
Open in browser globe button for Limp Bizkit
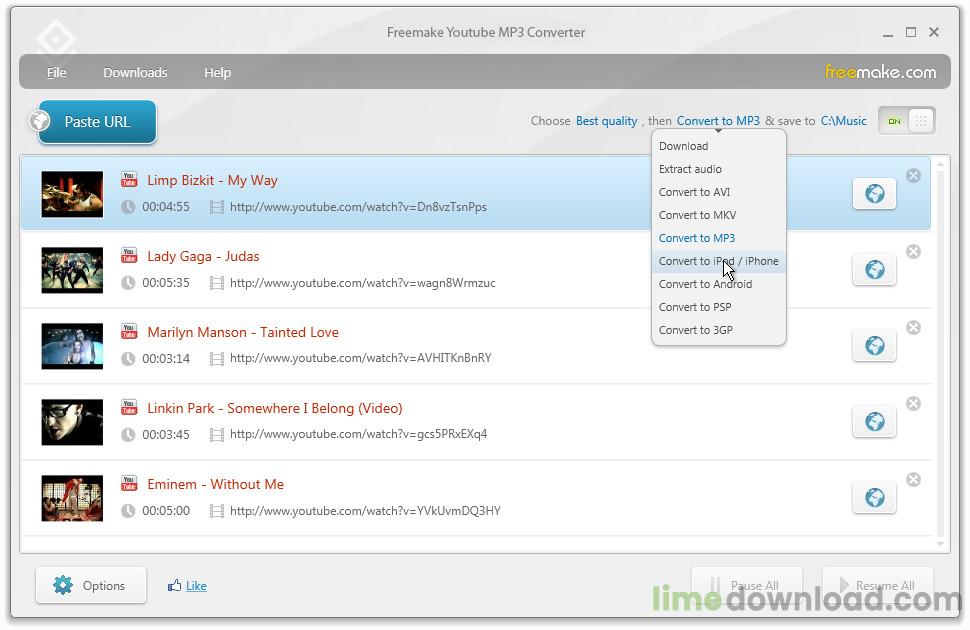[873, 194]
